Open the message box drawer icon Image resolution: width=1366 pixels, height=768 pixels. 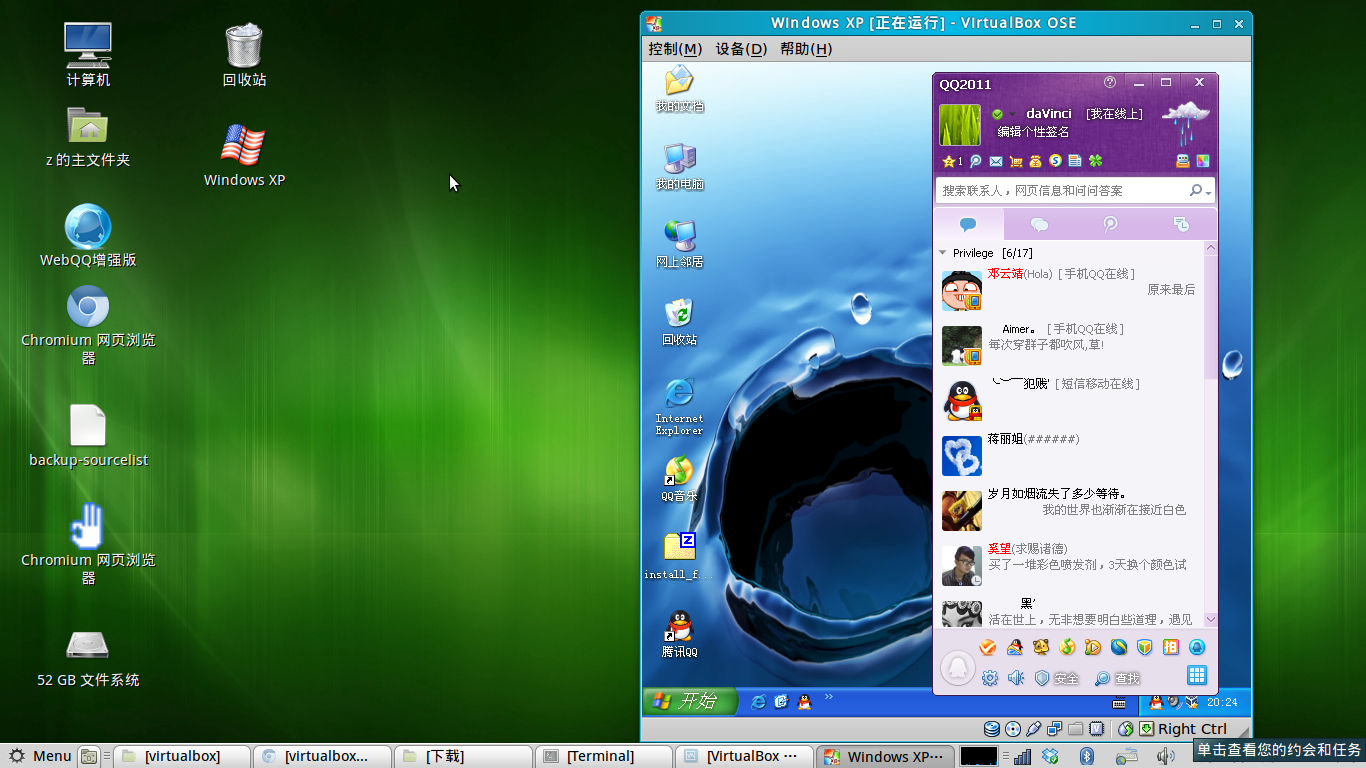[1183, 161]
